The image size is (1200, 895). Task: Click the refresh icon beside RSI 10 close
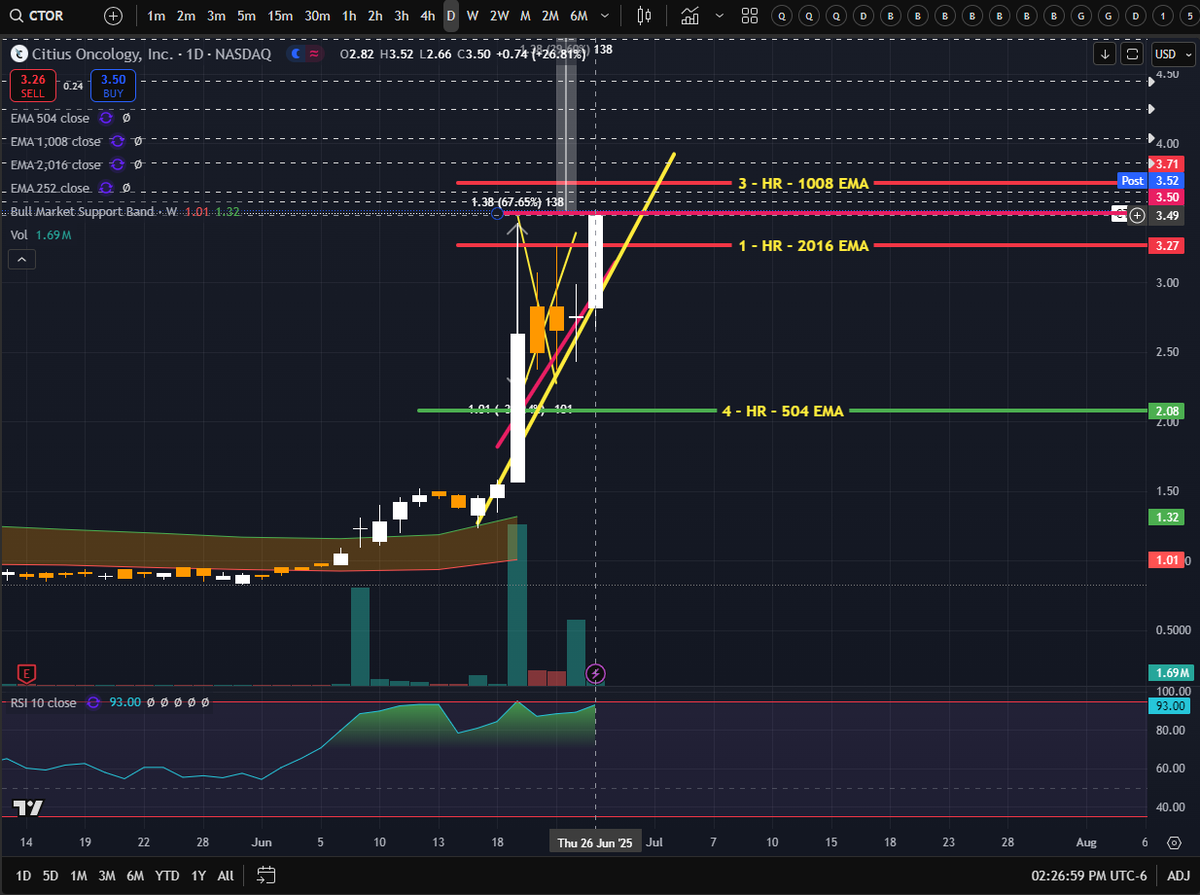94,703
